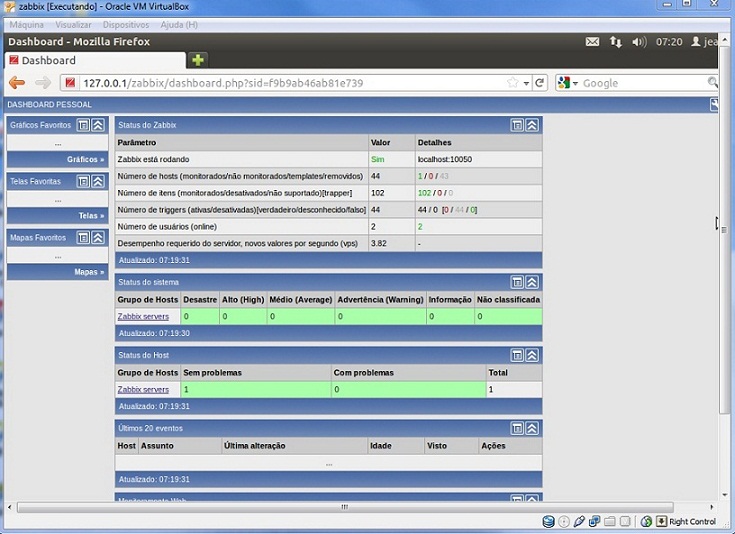Open the Google search engine dropdown
This screenshot has width=735, height=534.
click(568, 83)
